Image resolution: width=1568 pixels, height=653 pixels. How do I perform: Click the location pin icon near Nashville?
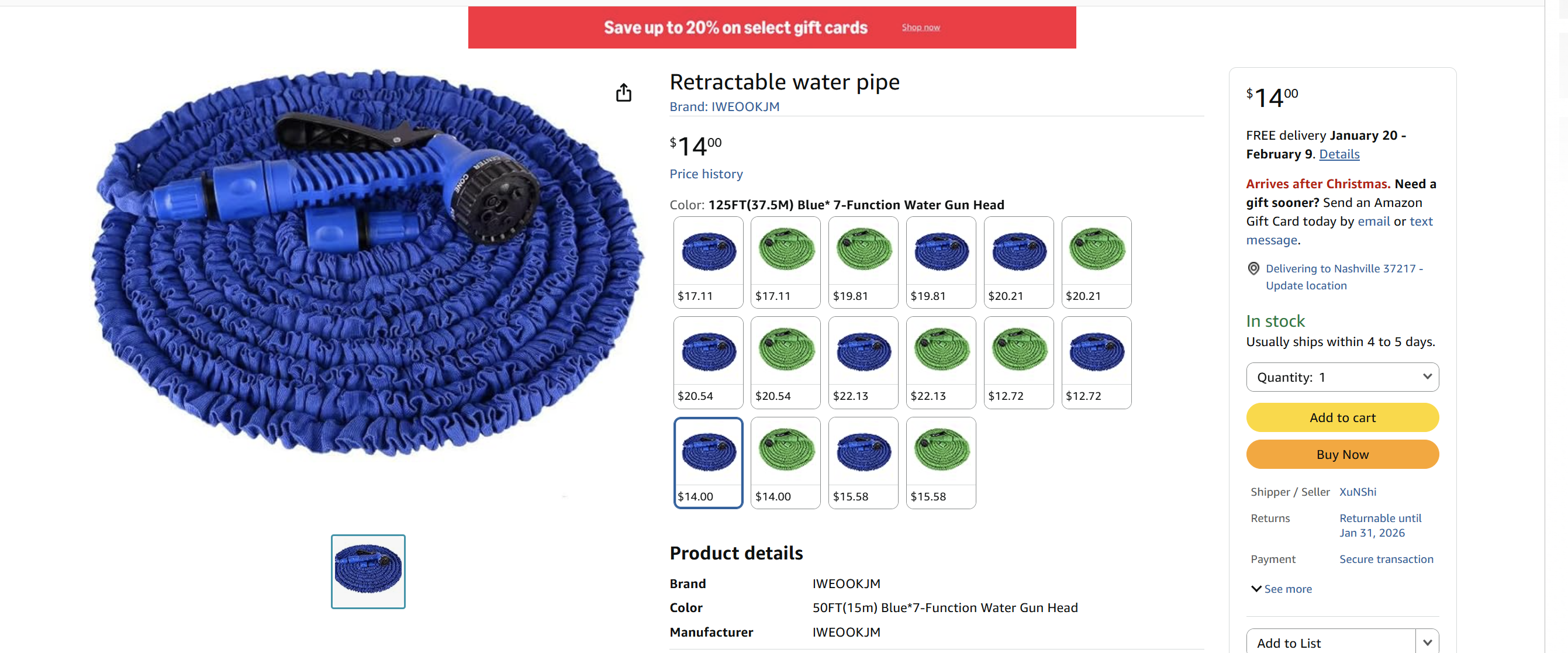click(x=1253, y=268)
